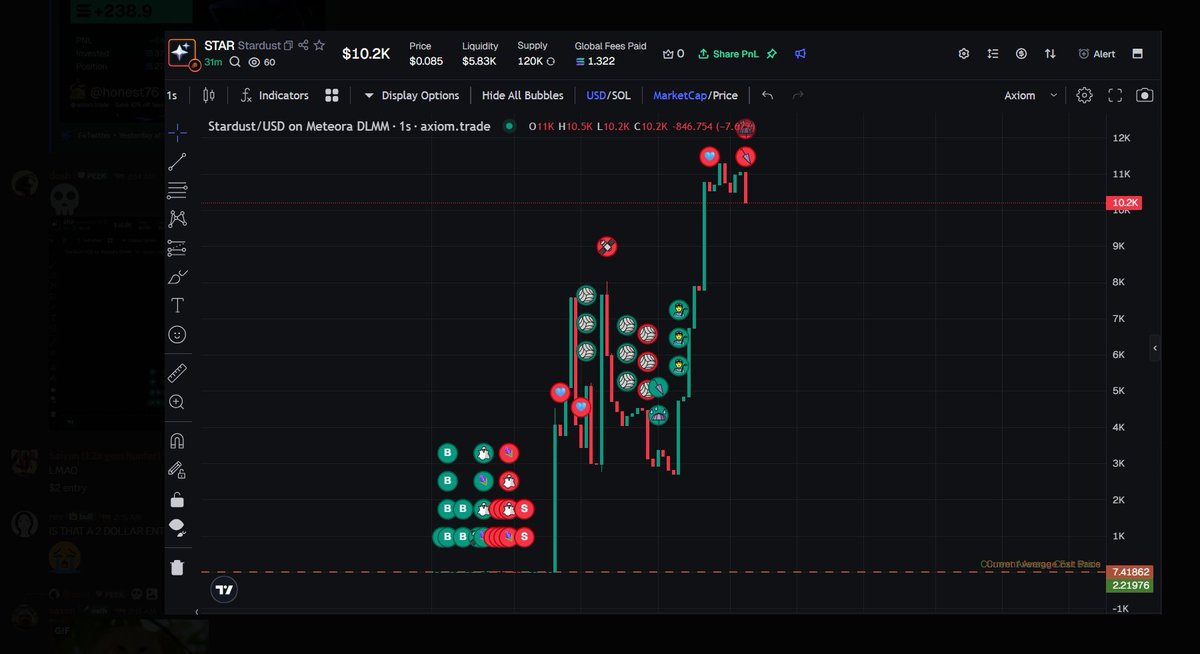Star the token as favorite
This screenshot has width=1200, height=654.
319,45
